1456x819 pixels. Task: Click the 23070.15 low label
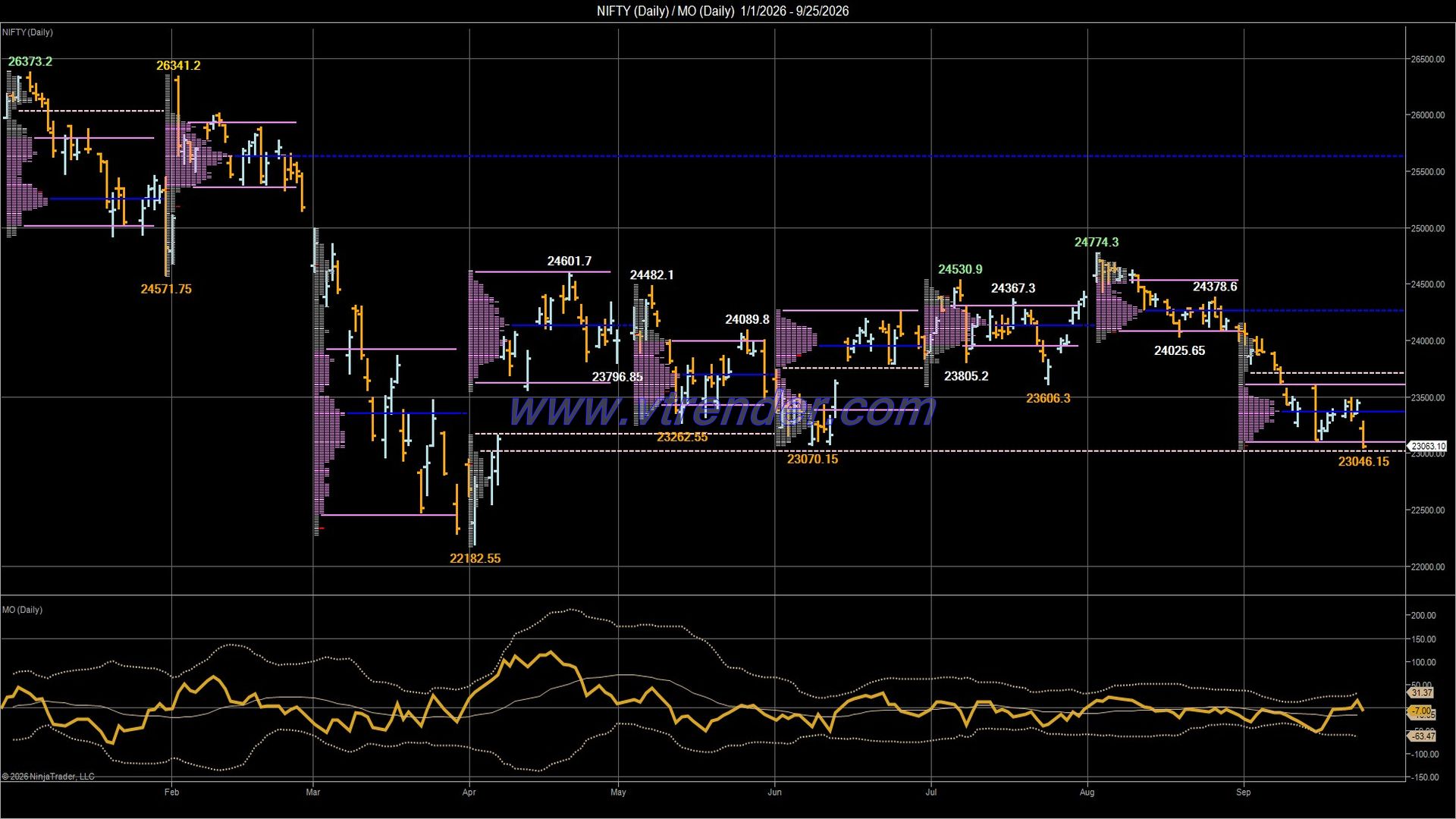[812, 459]
